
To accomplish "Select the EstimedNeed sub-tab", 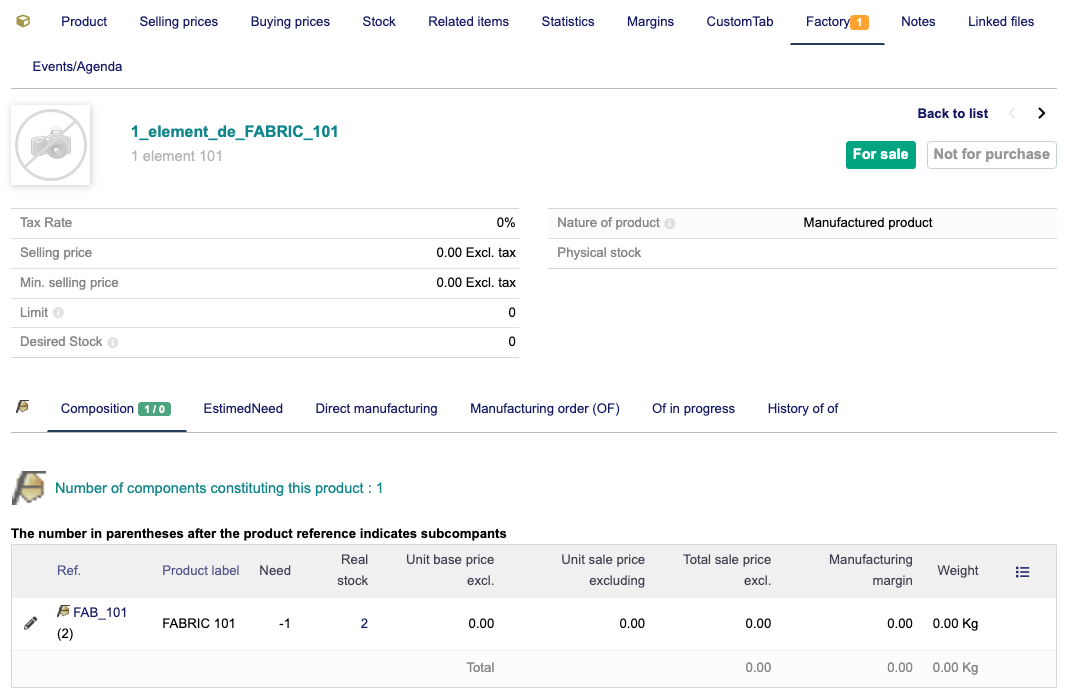I will (x=243, y=408).
